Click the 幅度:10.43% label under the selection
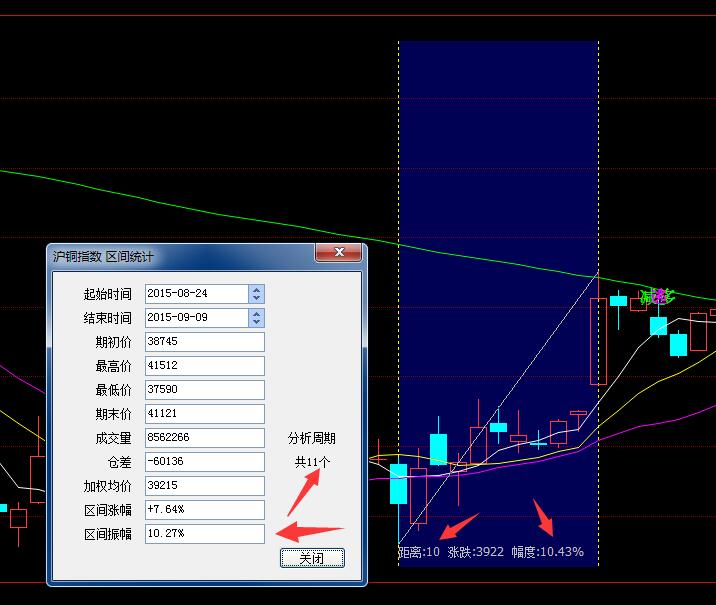 pos(547,552)
